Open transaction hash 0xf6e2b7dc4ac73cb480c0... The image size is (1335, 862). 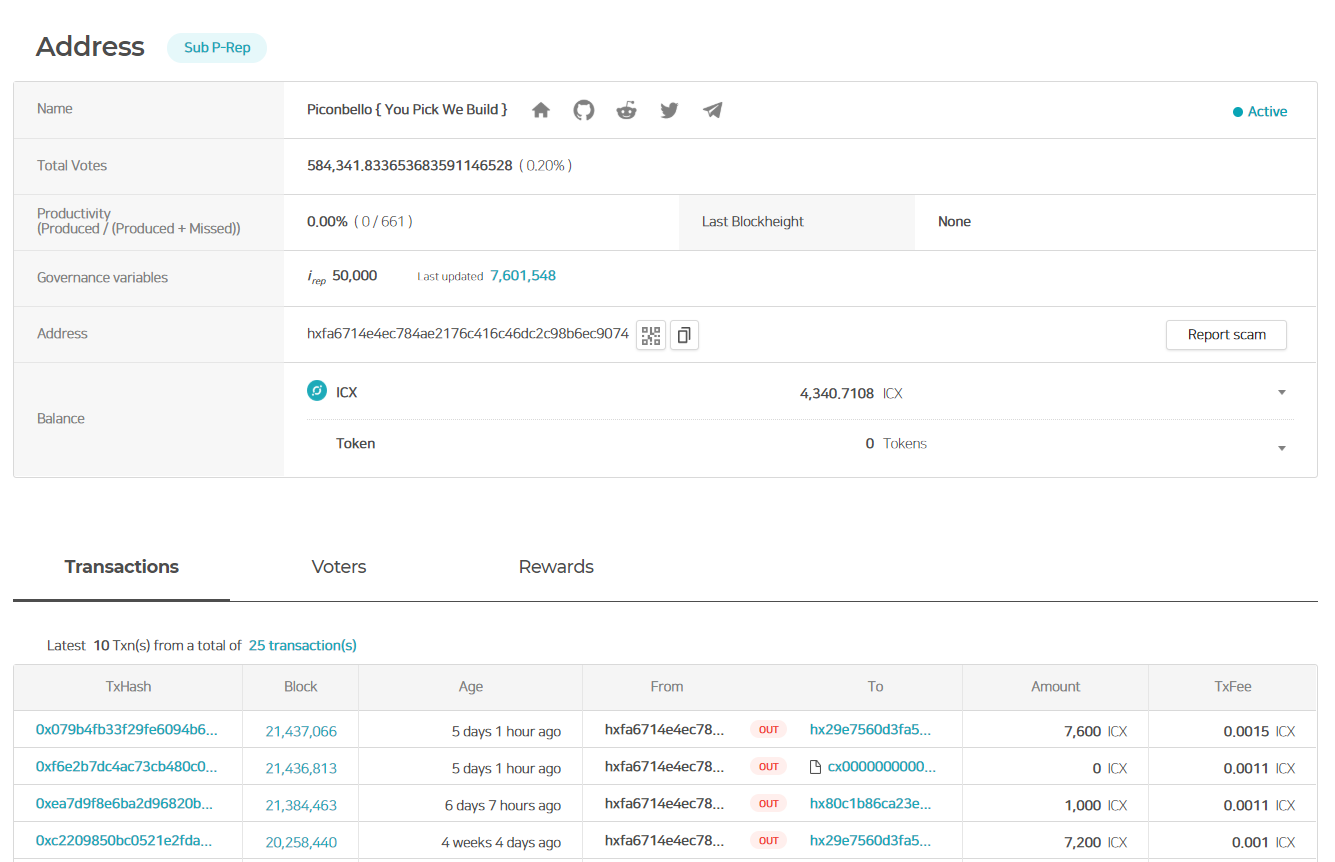(126, 767)
